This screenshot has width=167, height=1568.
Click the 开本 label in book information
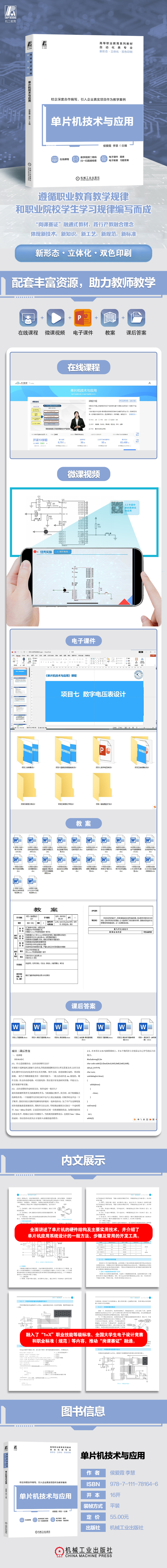[x=93, y=1495]
